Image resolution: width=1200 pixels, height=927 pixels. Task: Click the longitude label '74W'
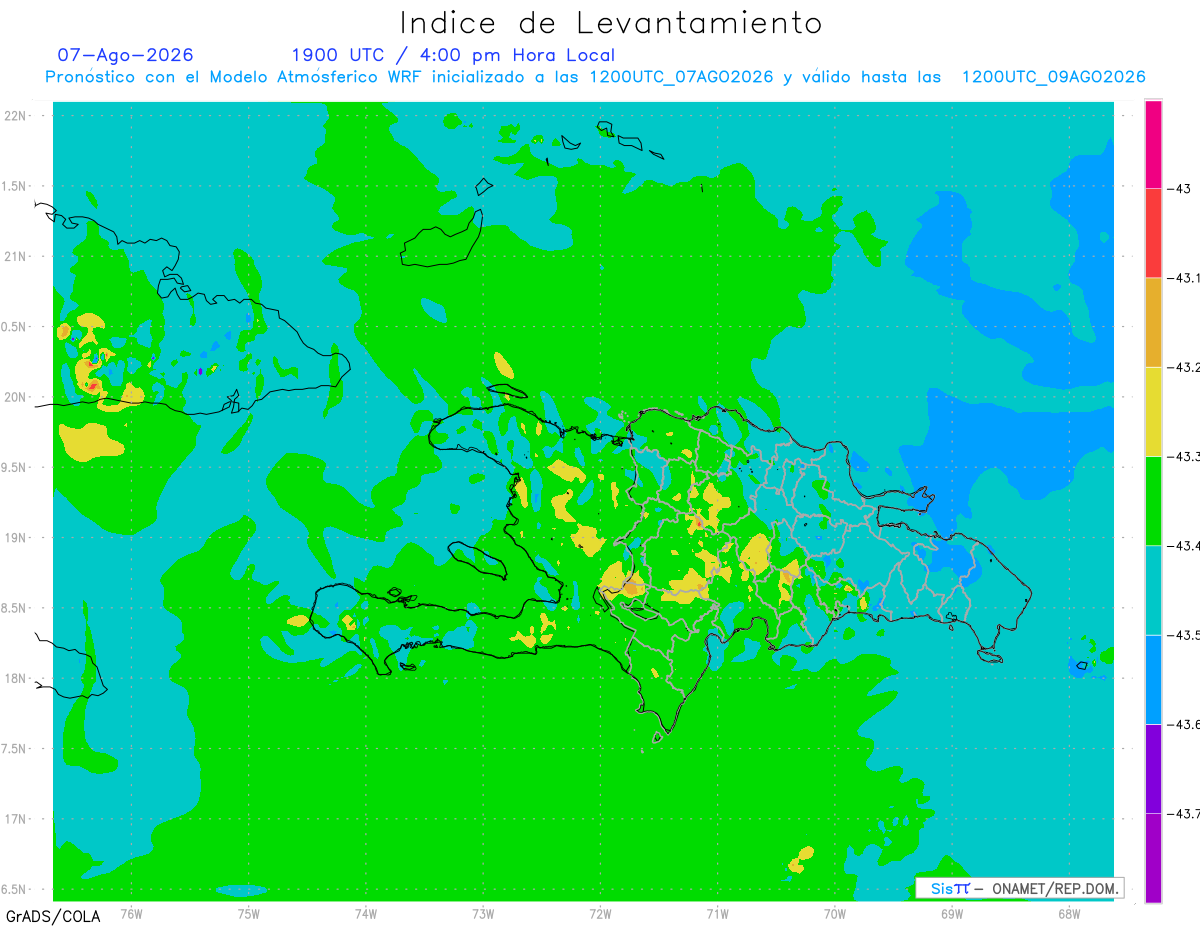click(366, 914)
